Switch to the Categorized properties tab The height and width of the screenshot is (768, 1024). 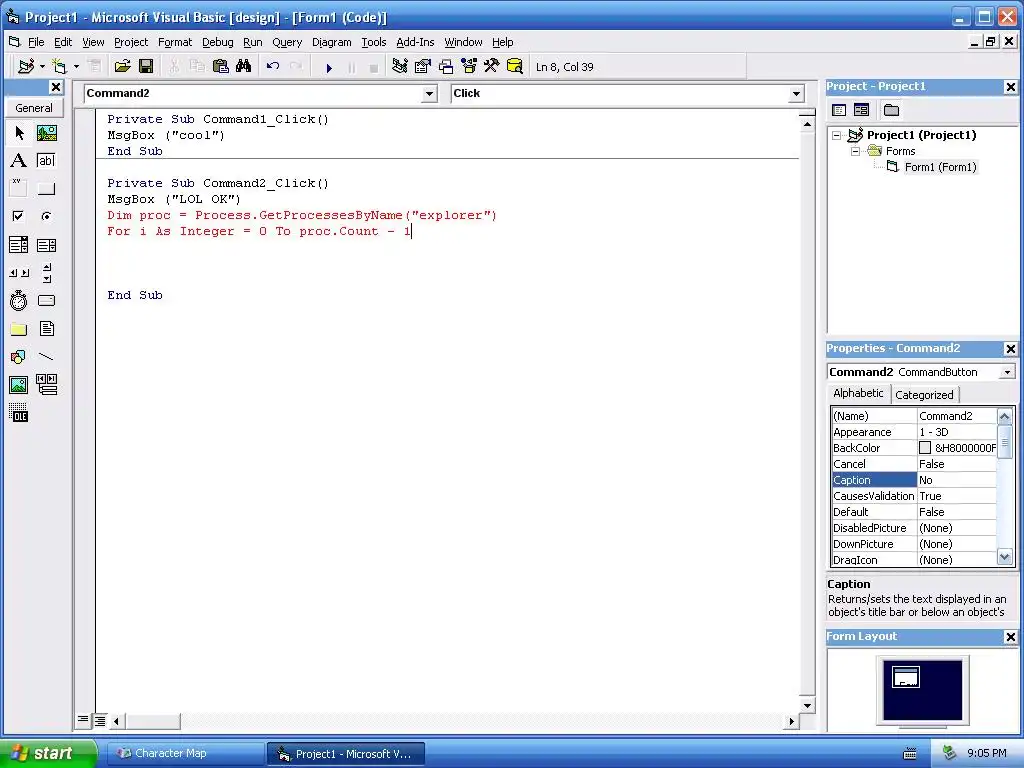[x=924, y=394]
